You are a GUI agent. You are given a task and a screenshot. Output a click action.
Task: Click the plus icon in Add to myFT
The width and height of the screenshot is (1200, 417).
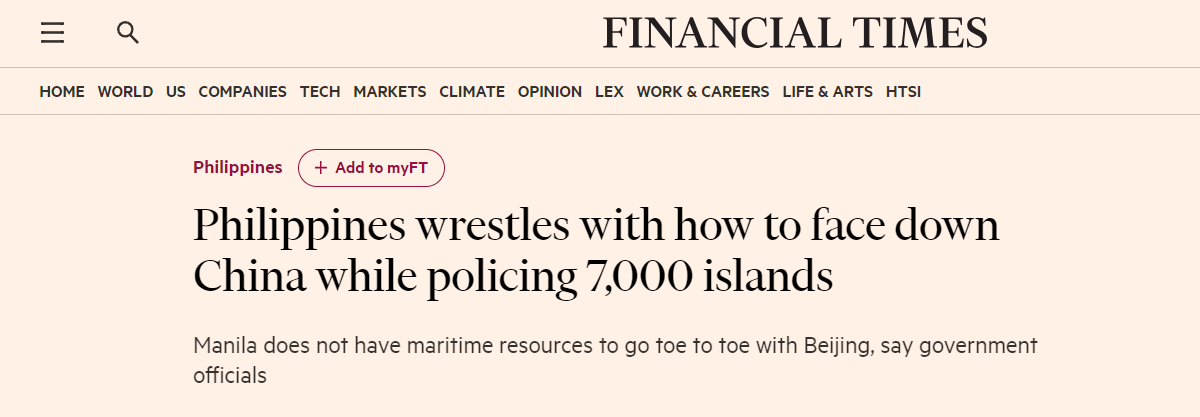point(321,168)
